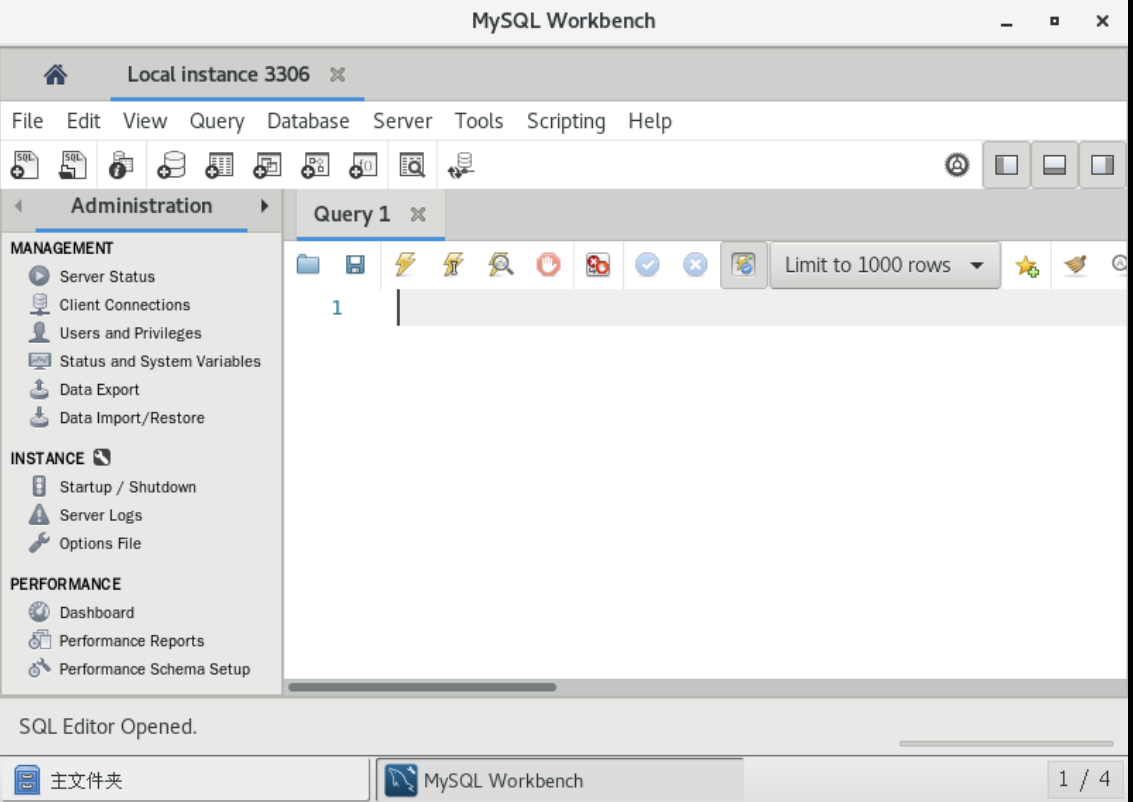Create a new schema icon
This screenshot has width=1133, height=802.
[171, 165]
